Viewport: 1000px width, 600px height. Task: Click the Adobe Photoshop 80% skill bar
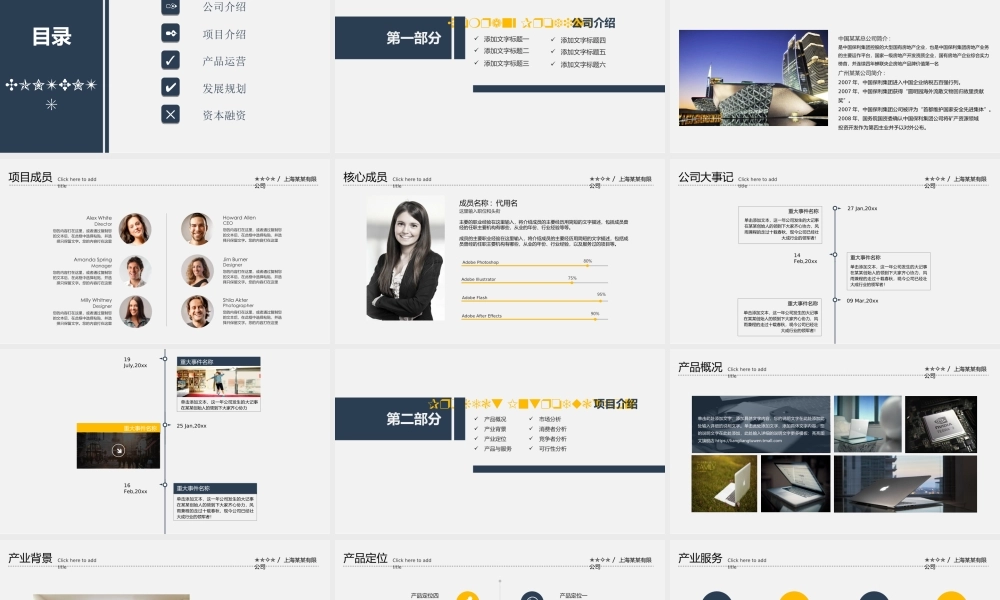point(534,263)
